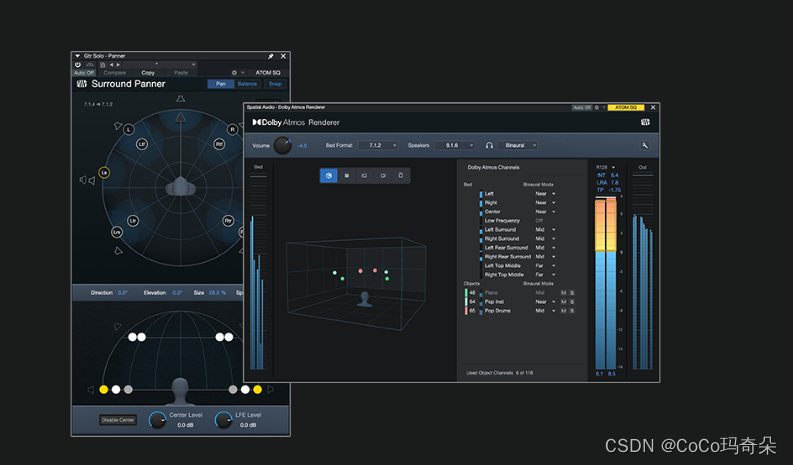The height and width of the screenshot is (465, 793).
Task: Mute the Pop Inst object
Action: tap(563, 302)
